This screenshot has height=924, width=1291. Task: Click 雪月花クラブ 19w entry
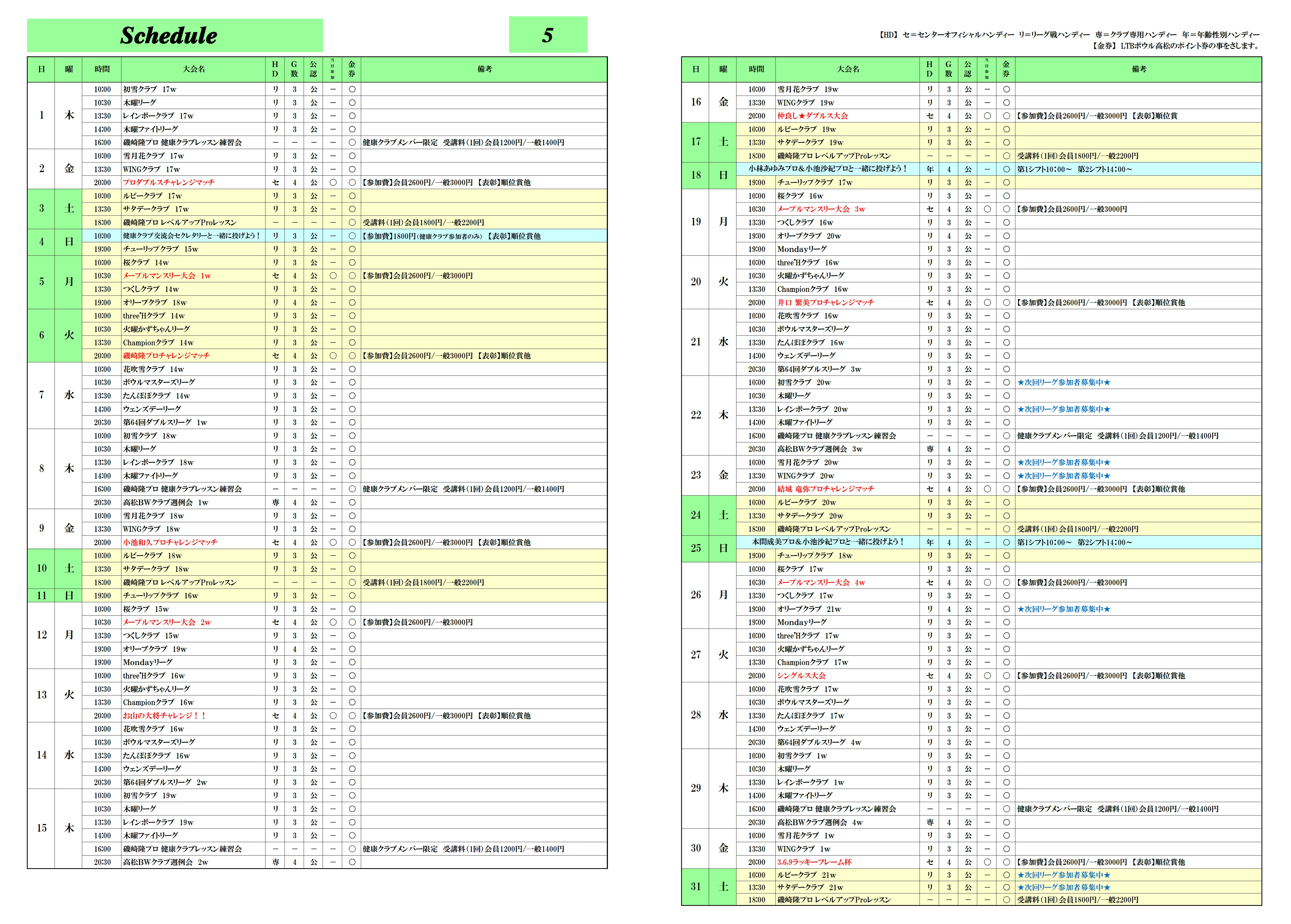tap(808, 89)
